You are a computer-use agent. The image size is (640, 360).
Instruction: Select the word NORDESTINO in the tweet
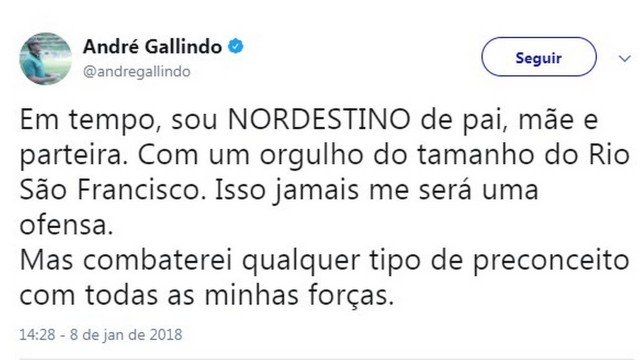(x=319, y=120)
